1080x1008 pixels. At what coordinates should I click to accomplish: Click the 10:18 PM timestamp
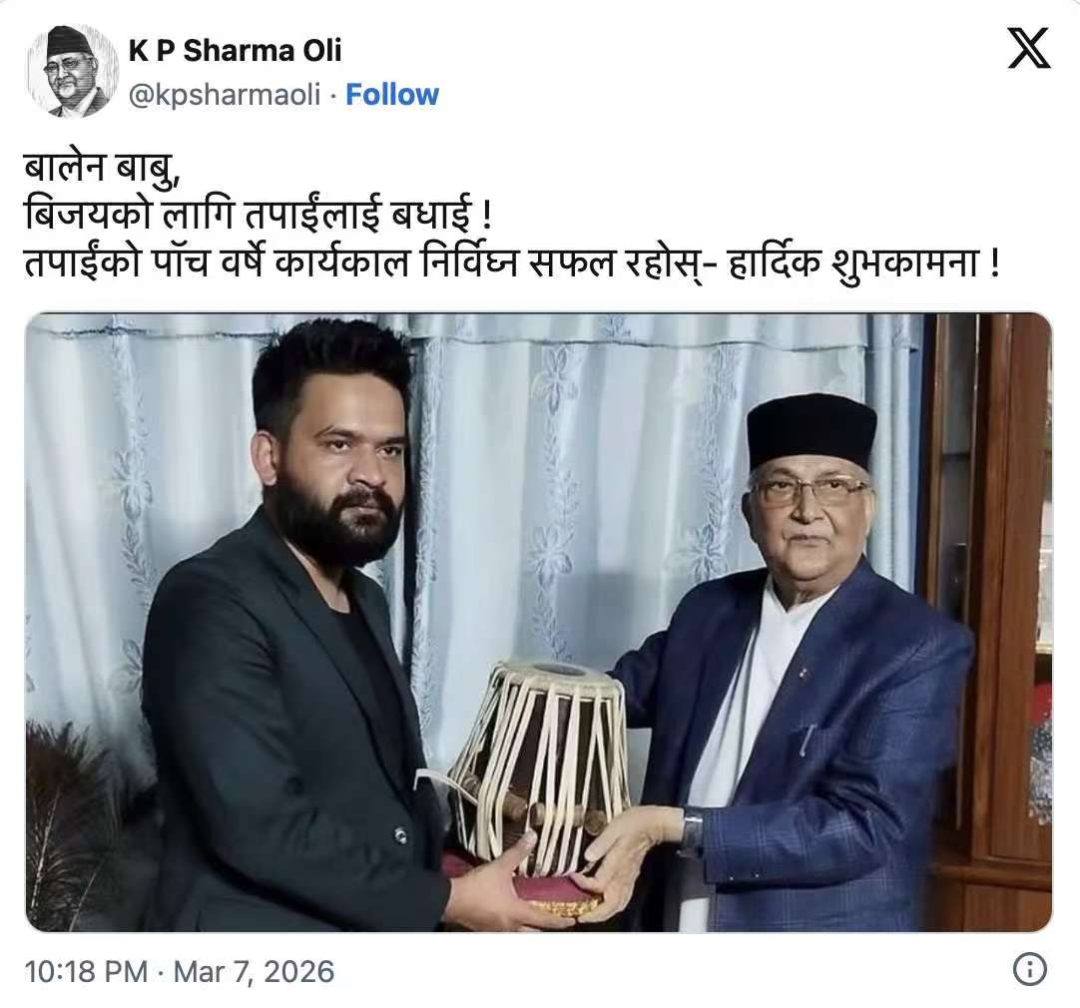(86, 971)
